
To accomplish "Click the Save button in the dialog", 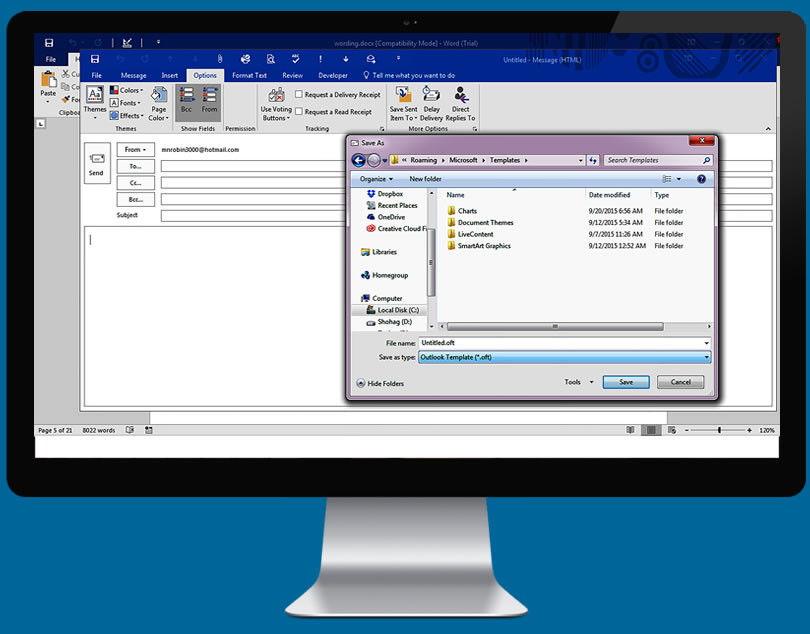I will pyautogui.click(x=626, y=382).
